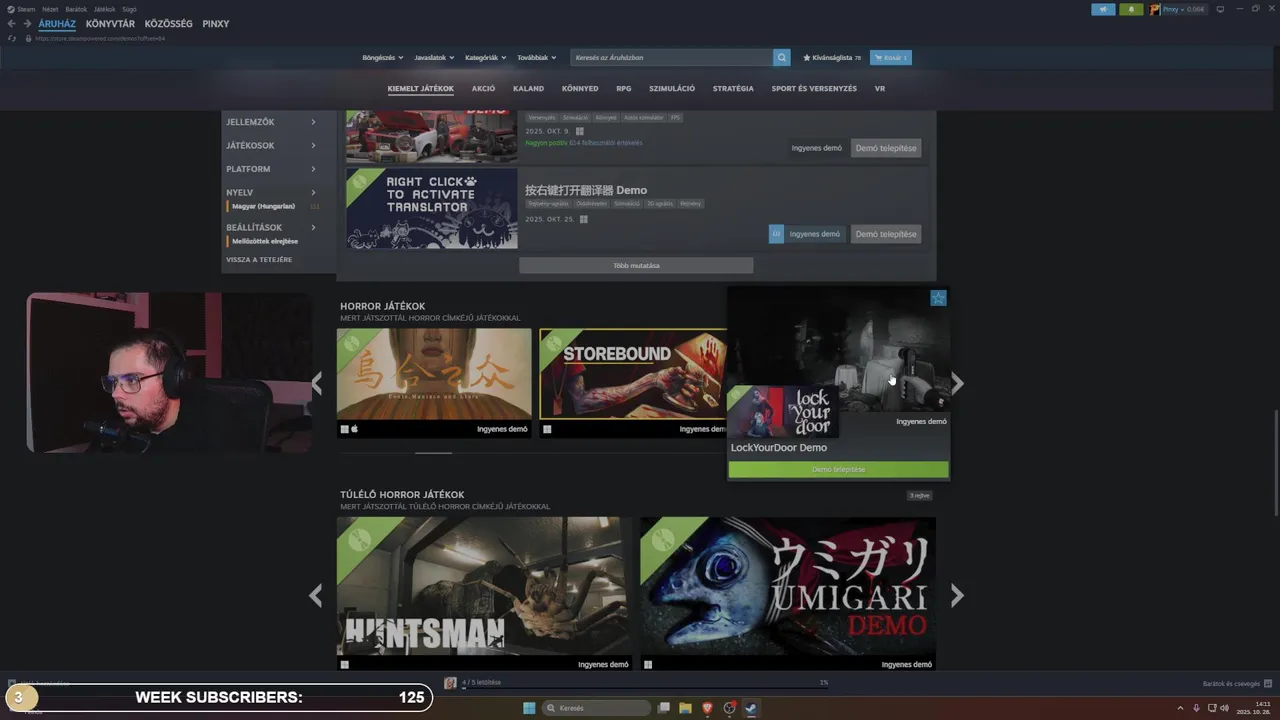
Task: Select the SPORT ÉS VERSENYZÉS tab
Action: (814, 88)
